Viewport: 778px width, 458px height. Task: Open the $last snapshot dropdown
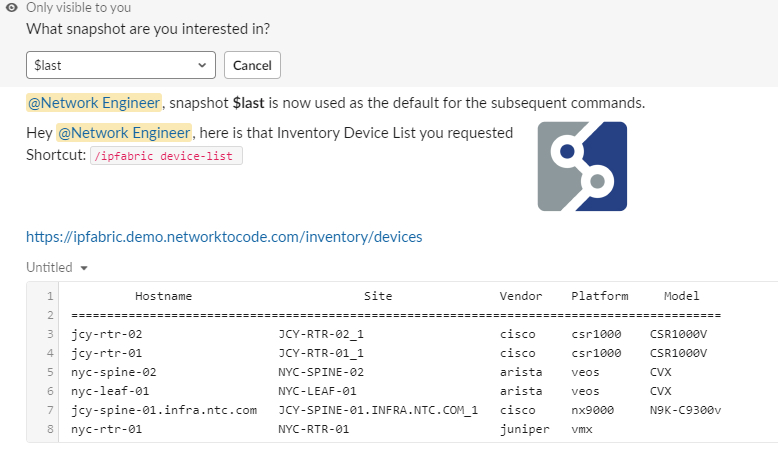click(x=121, y=65)
